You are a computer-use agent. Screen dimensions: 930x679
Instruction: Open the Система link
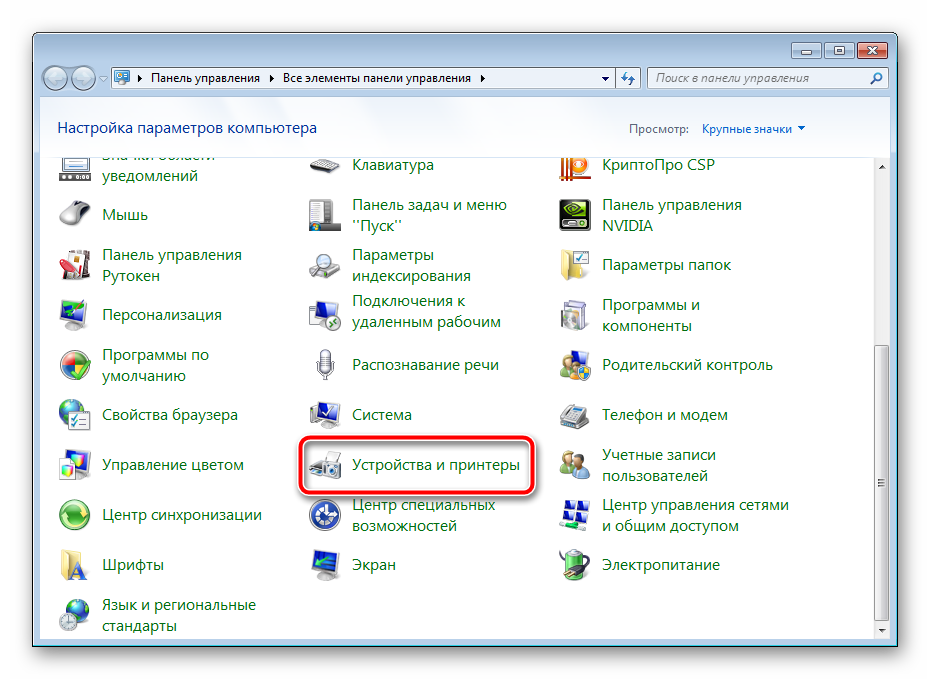pos(381,415)
